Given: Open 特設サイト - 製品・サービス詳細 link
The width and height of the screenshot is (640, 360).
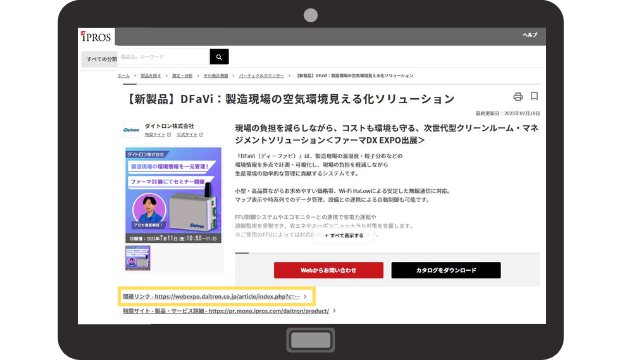Looking at the screenshot, I should (x=229, y=311).
